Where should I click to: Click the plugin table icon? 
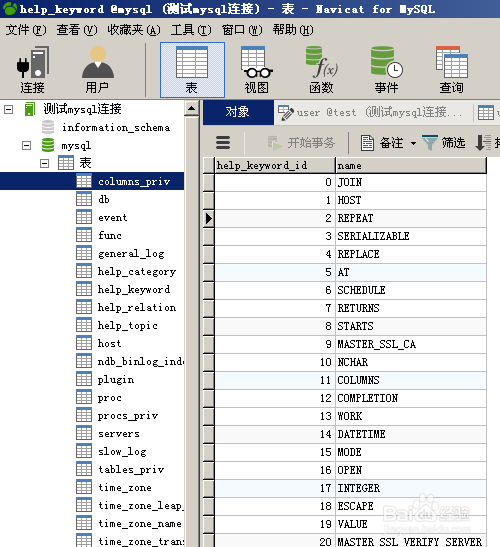84,379
